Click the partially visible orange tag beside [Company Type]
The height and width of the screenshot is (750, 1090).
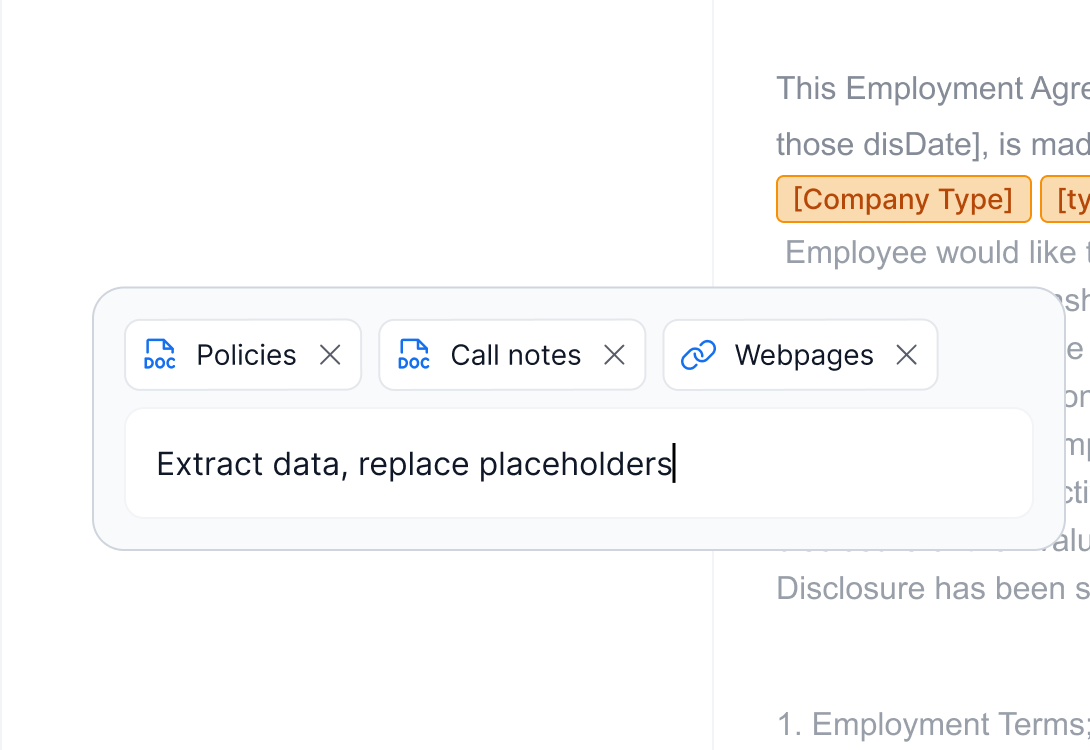coord(1067,199)
